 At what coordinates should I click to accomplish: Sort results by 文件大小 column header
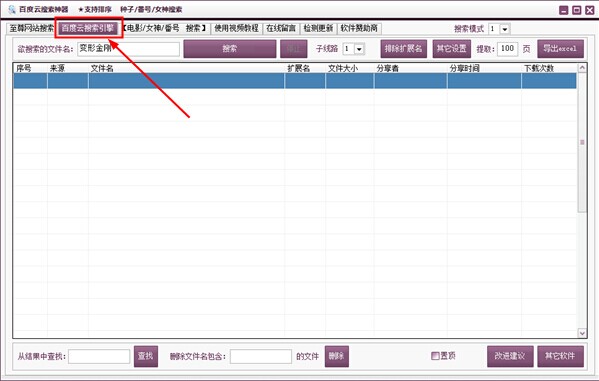(x=343, y=68)
